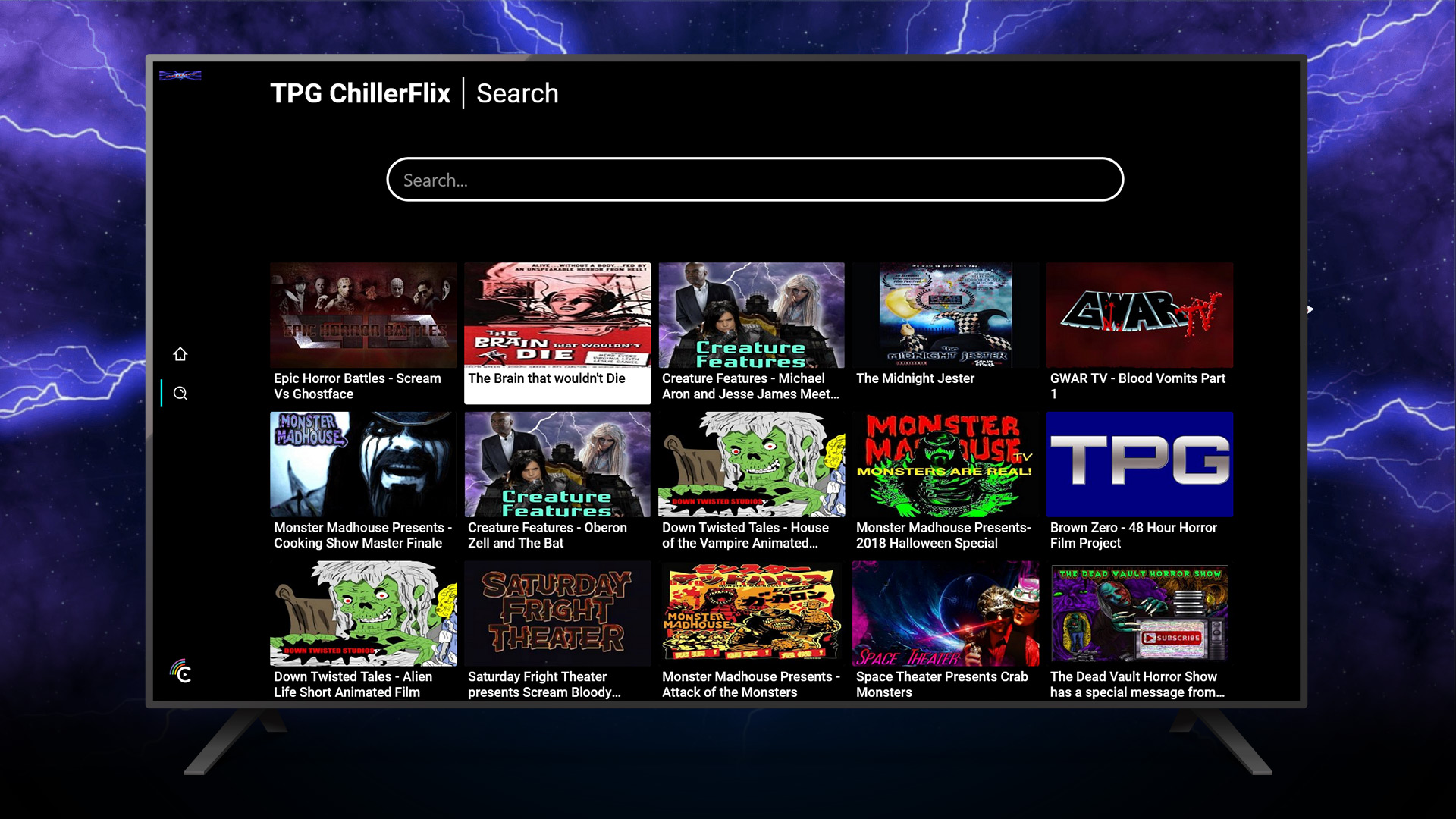Click inside the Search text field
The height and width of the screenshot is (819, 1456).
coord(755,180)
